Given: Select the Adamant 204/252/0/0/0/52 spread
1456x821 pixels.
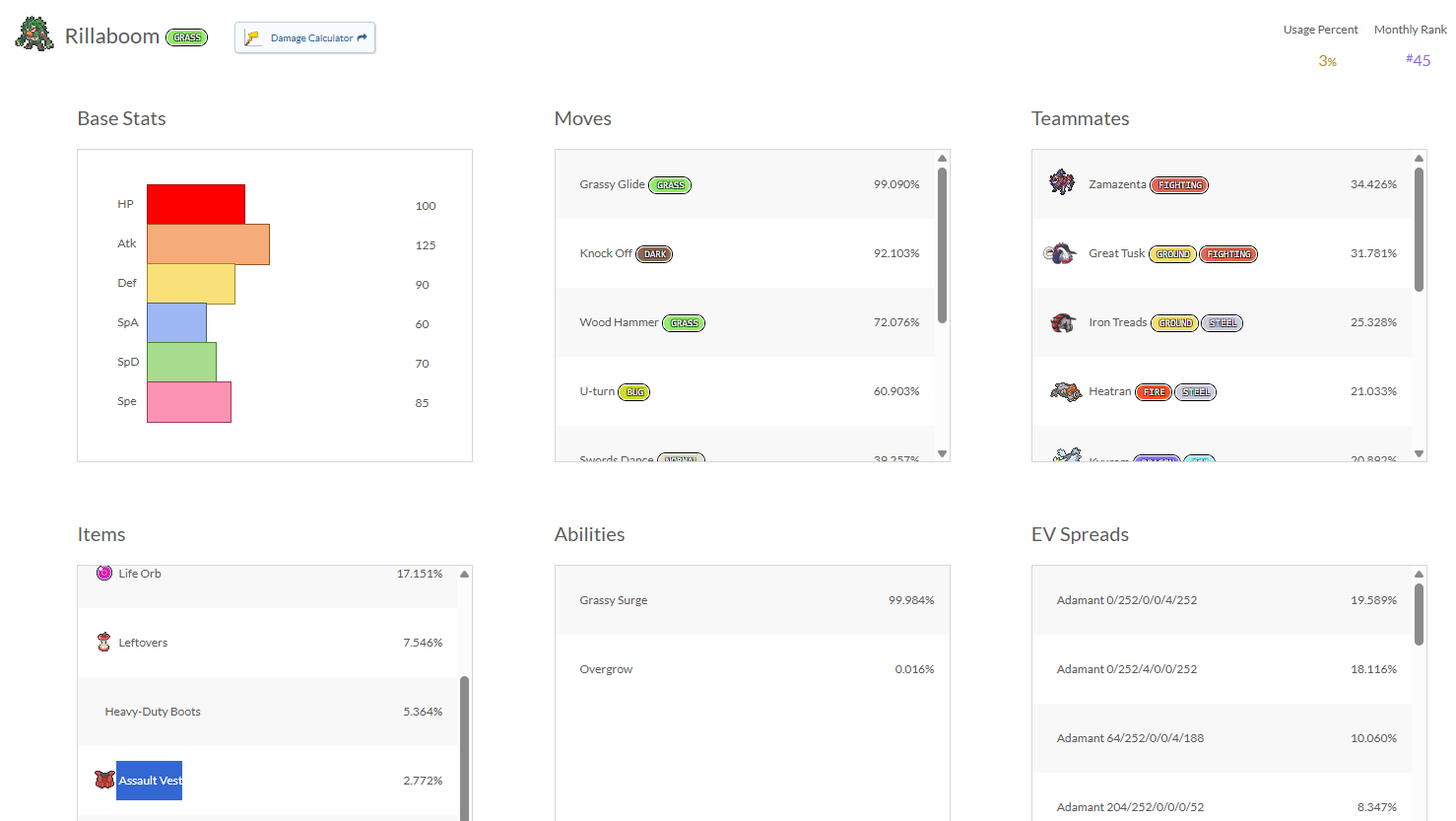Looking at the screenshot, I should tap(1130, 807).
